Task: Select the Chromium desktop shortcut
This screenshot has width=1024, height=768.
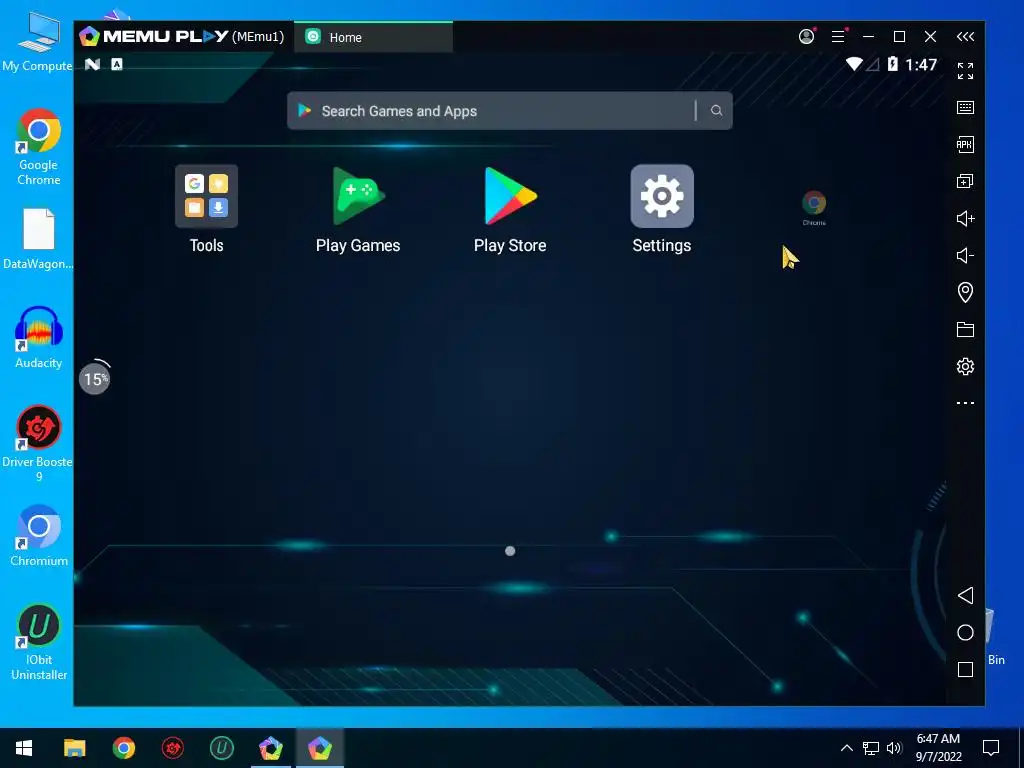Action: pyautogui.click(x=39, y=536)
